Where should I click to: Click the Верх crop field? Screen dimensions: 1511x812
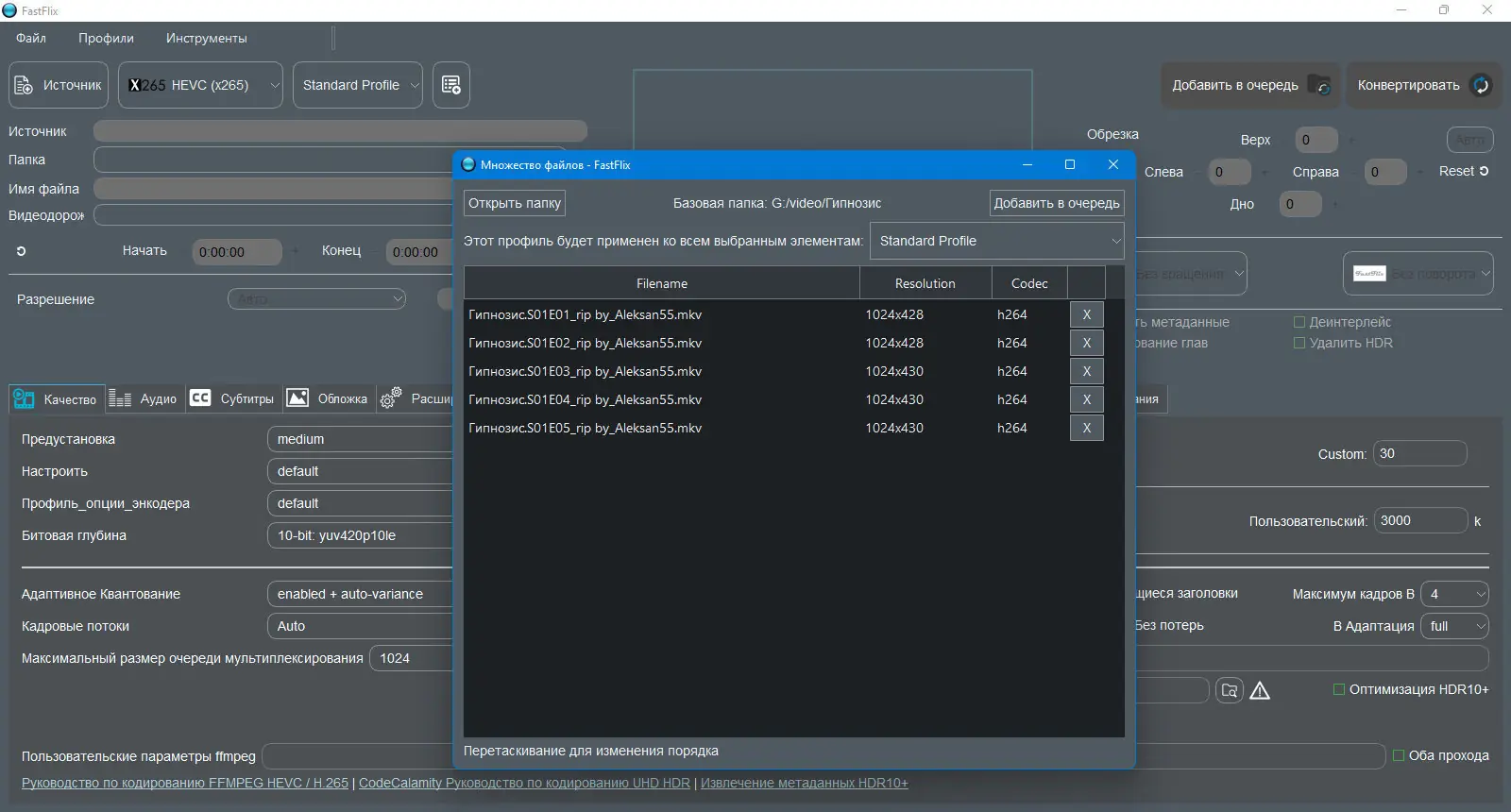pos(1316,140)
